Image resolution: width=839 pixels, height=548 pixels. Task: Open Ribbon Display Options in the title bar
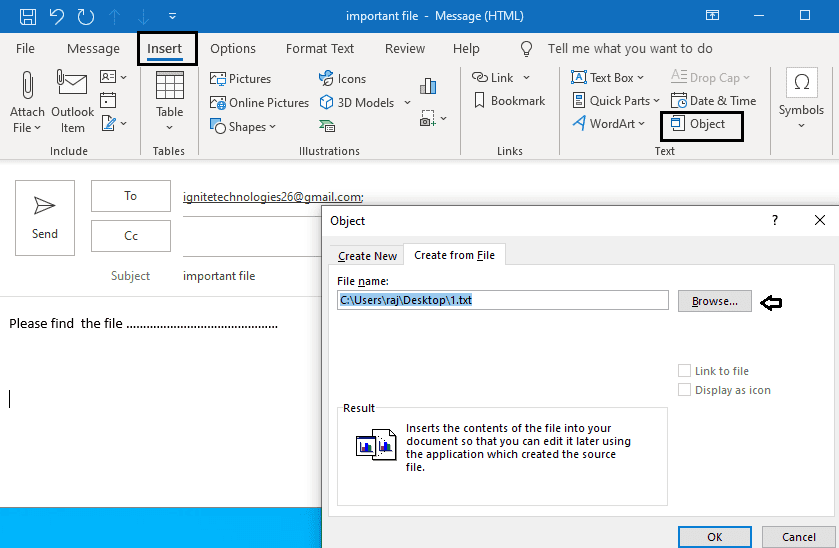pos(712,16)
